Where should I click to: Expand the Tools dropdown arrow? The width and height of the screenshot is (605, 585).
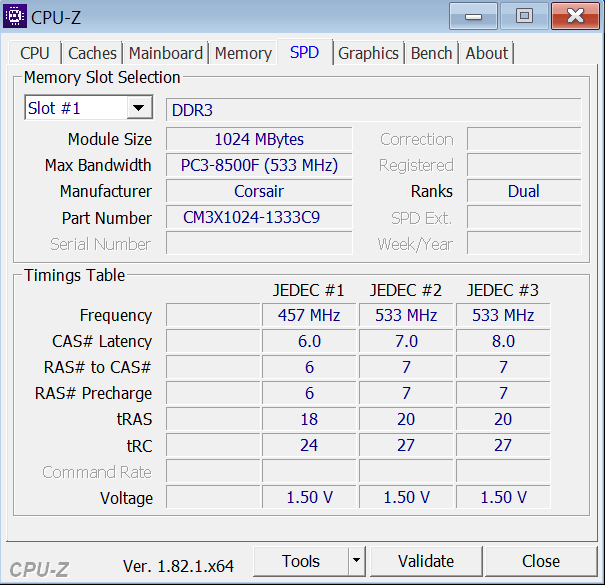coord(357,561)
